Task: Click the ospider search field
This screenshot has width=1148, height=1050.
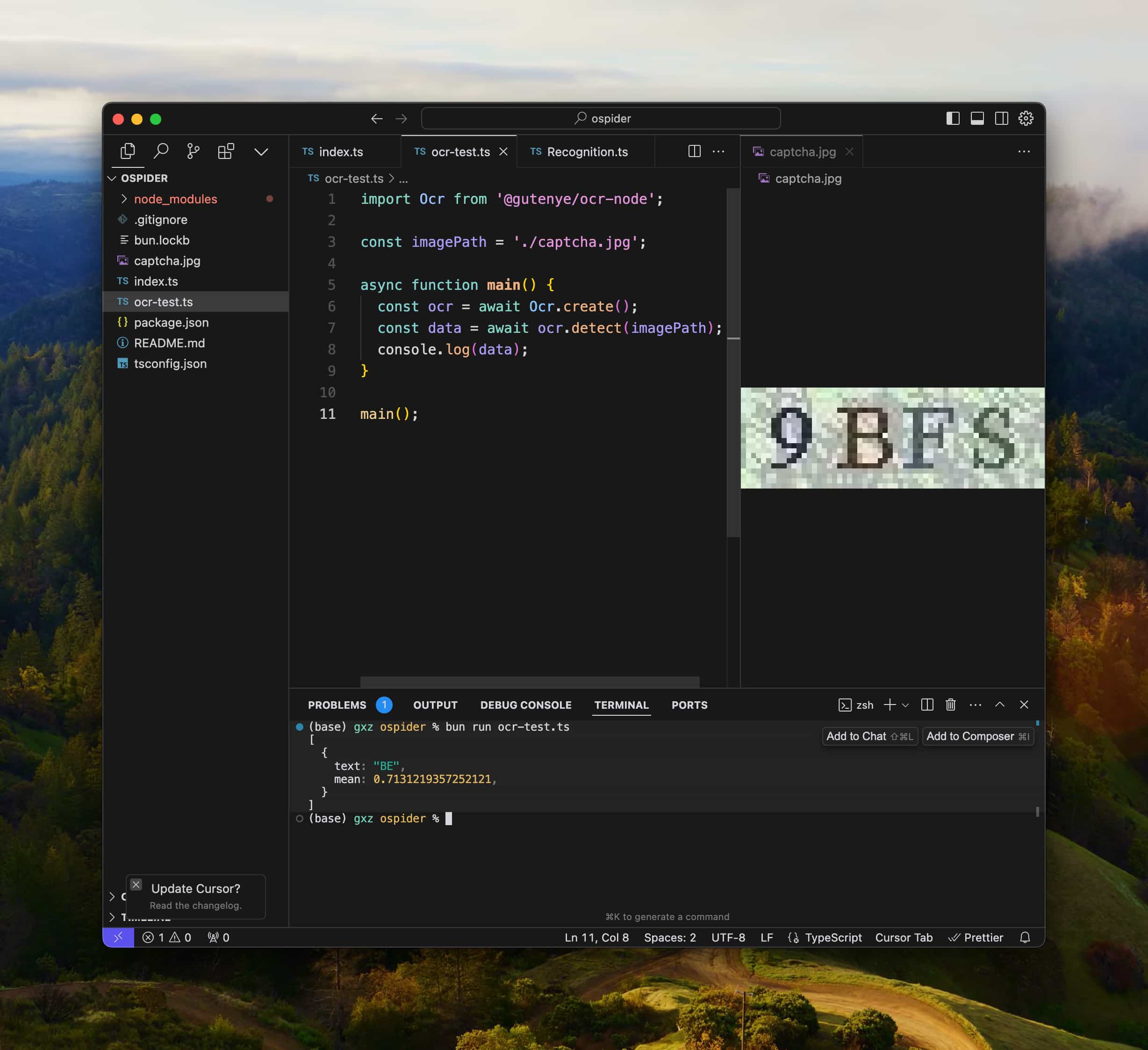Action: [601, 118]
